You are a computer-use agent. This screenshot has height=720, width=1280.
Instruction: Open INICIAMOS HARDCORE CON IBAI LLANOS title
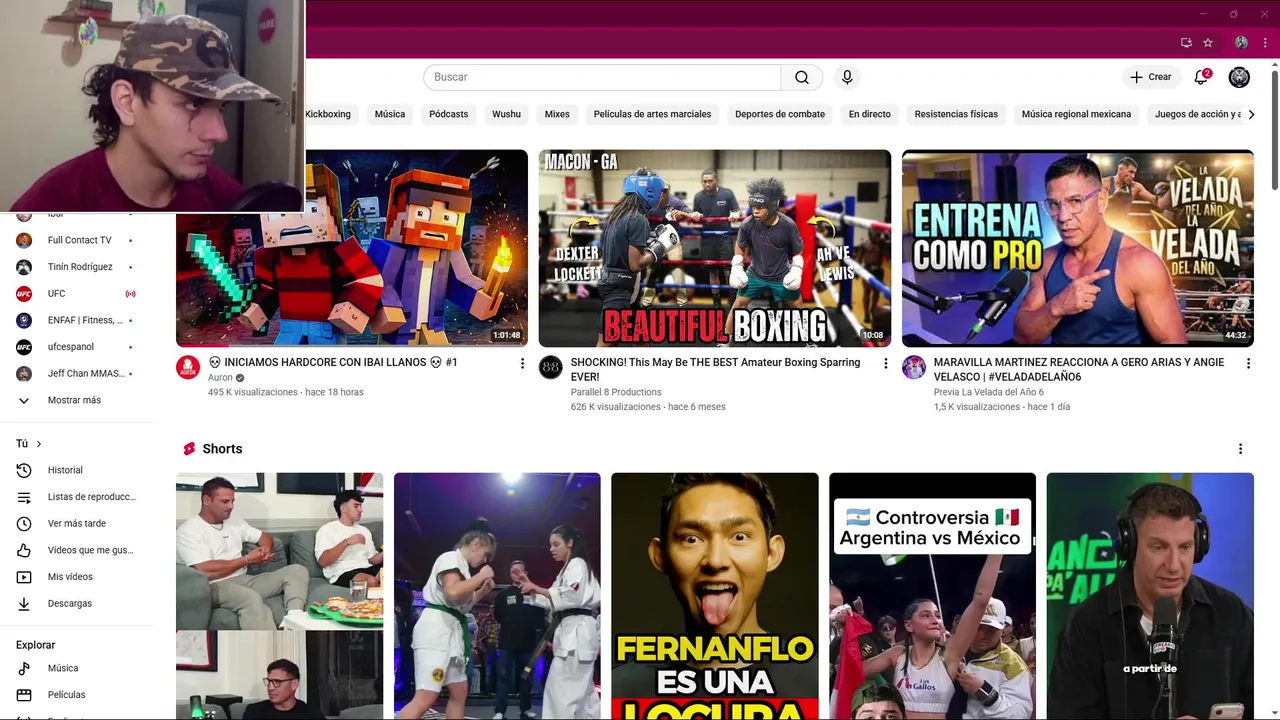point(333,362)
